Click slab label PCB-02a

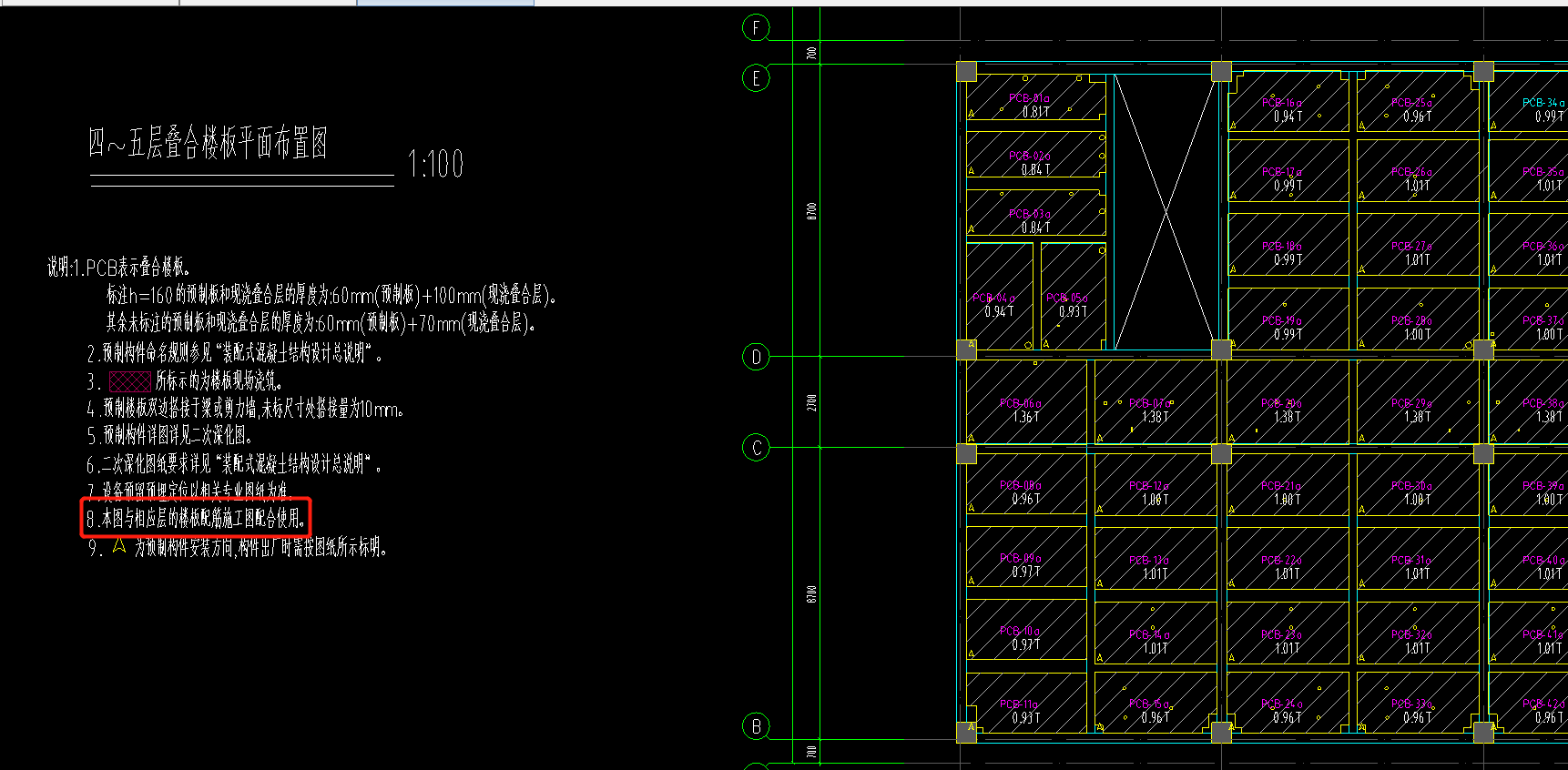tap(1030, 156)
